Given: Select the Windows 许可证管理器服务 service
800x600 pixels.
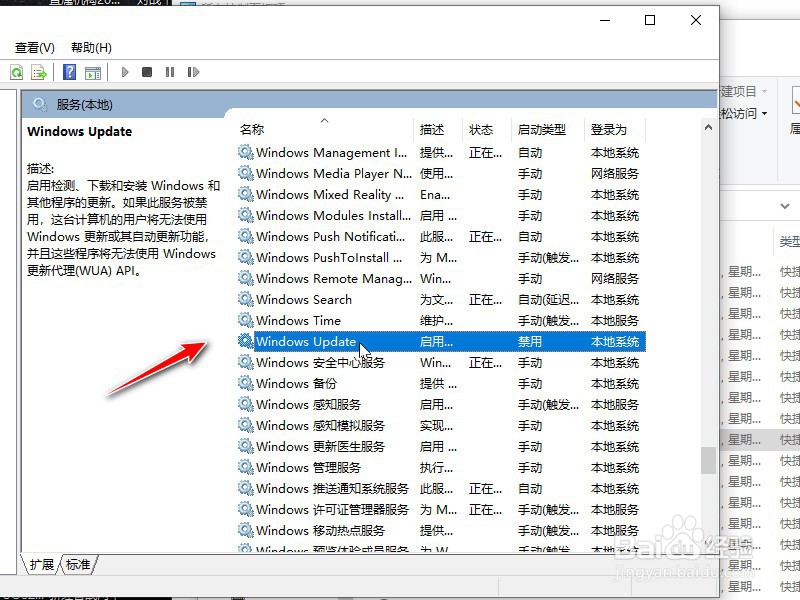Looking at the screenshot, I should pos(441,509).
